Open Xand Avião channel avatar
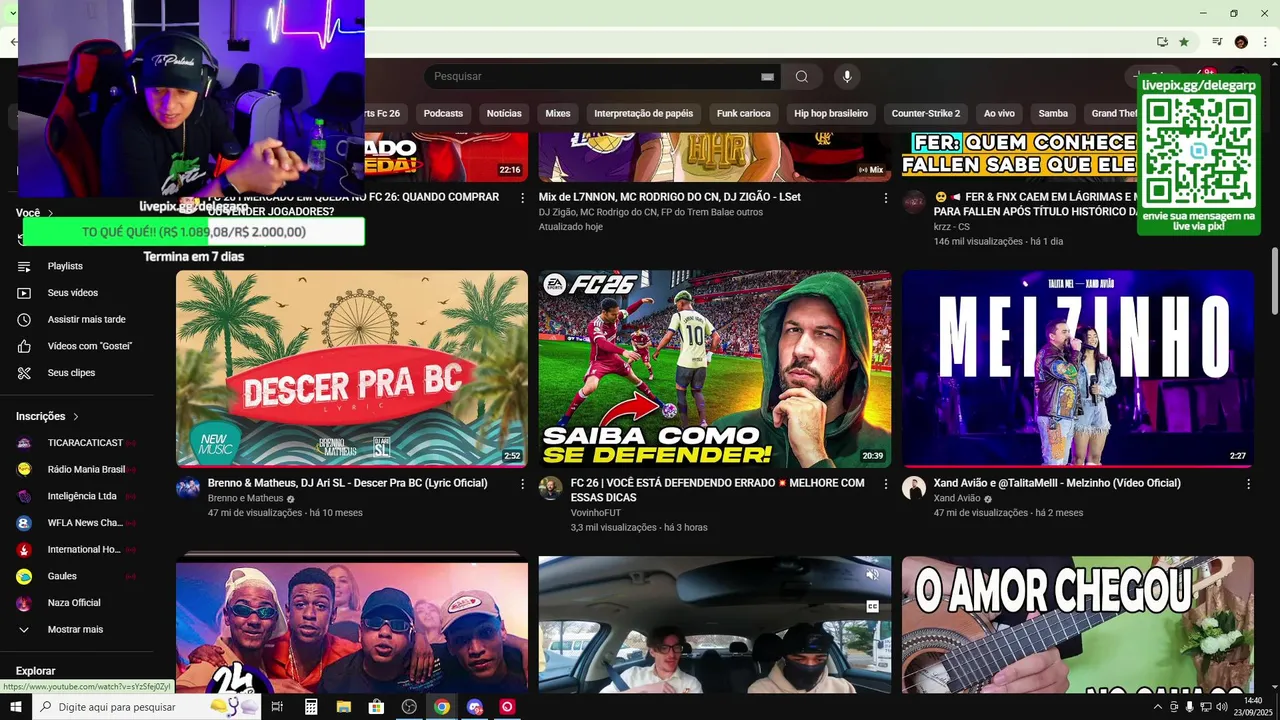The image size is (1280, 720). tap(914, 488)
